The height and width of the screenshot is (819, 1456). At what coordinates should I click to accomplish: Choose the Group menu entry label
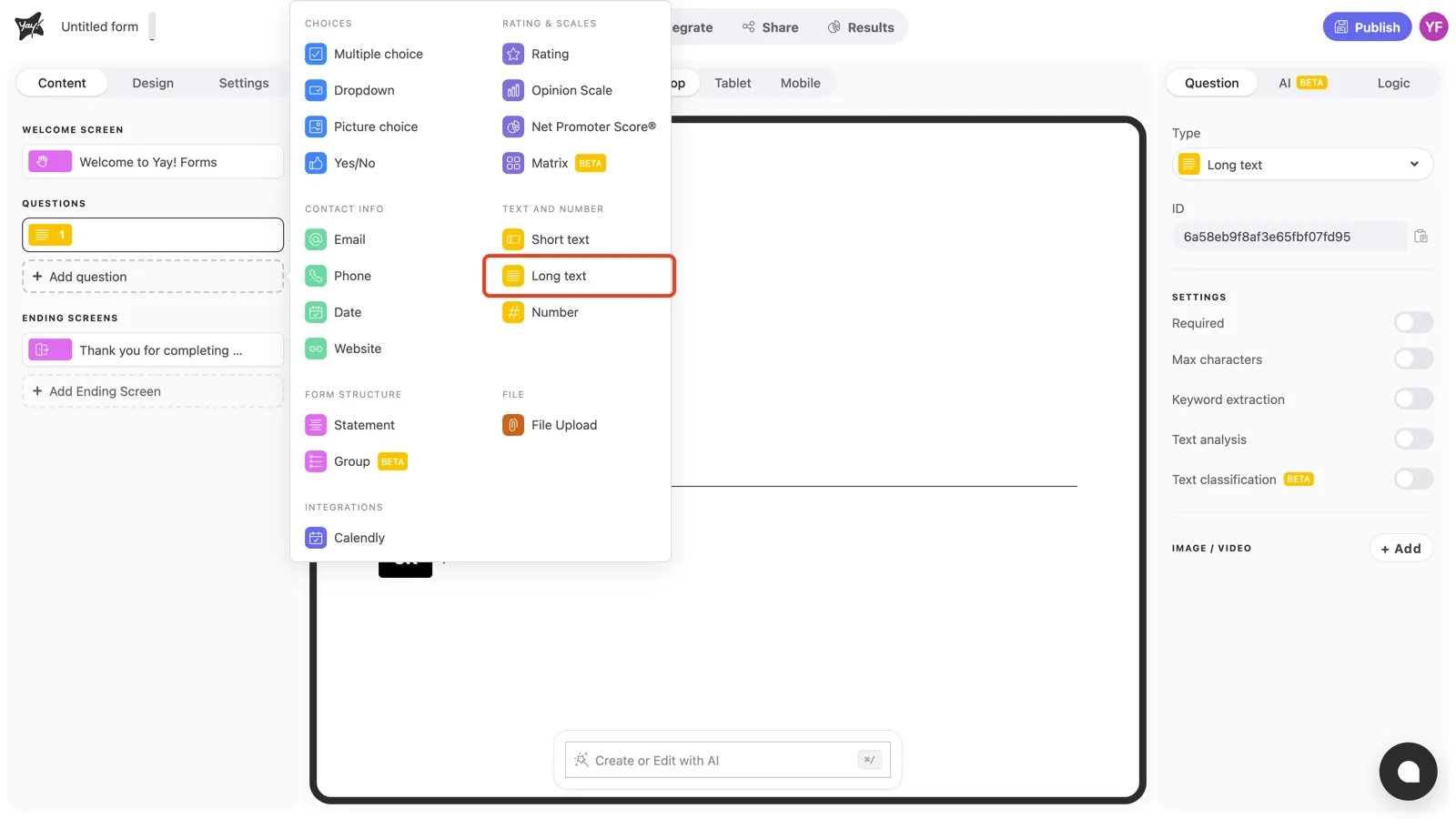click(352, 461)
